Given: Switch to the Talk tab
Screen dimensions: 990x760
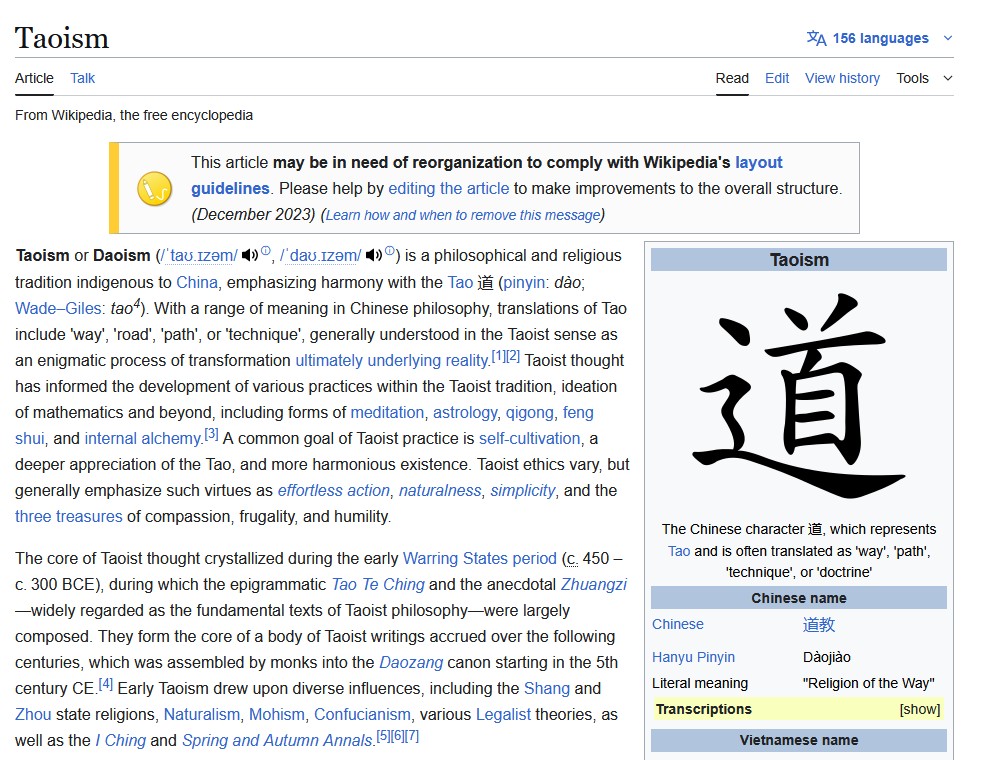Looking at the screenshot, I should pyautogui.click(x=82, y=78).
